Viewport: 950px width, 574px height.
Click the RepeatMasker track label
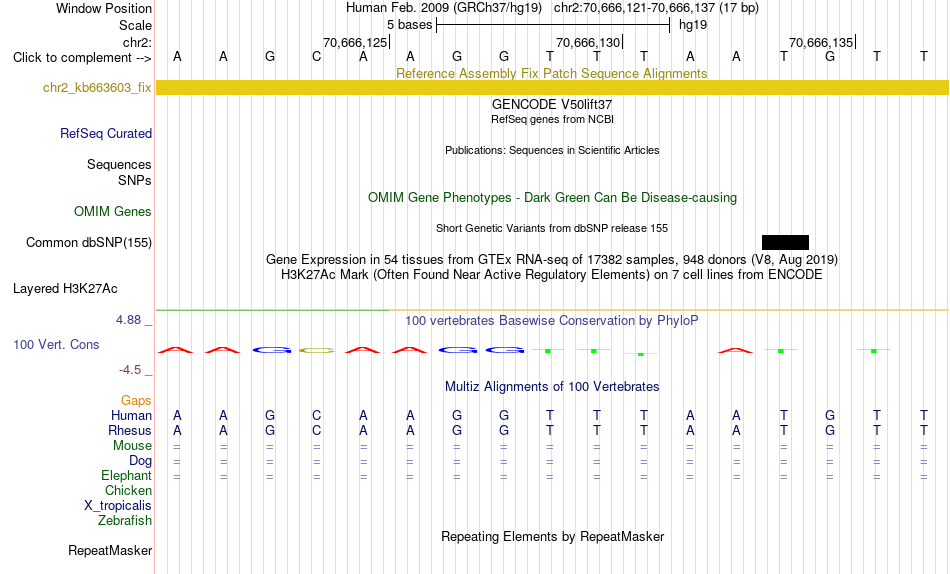point(110,550)
